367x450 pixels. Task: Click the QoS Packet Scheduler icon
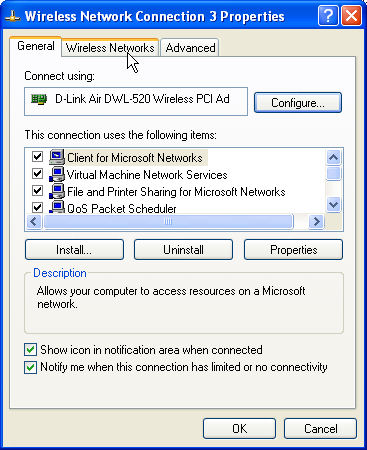57,207
